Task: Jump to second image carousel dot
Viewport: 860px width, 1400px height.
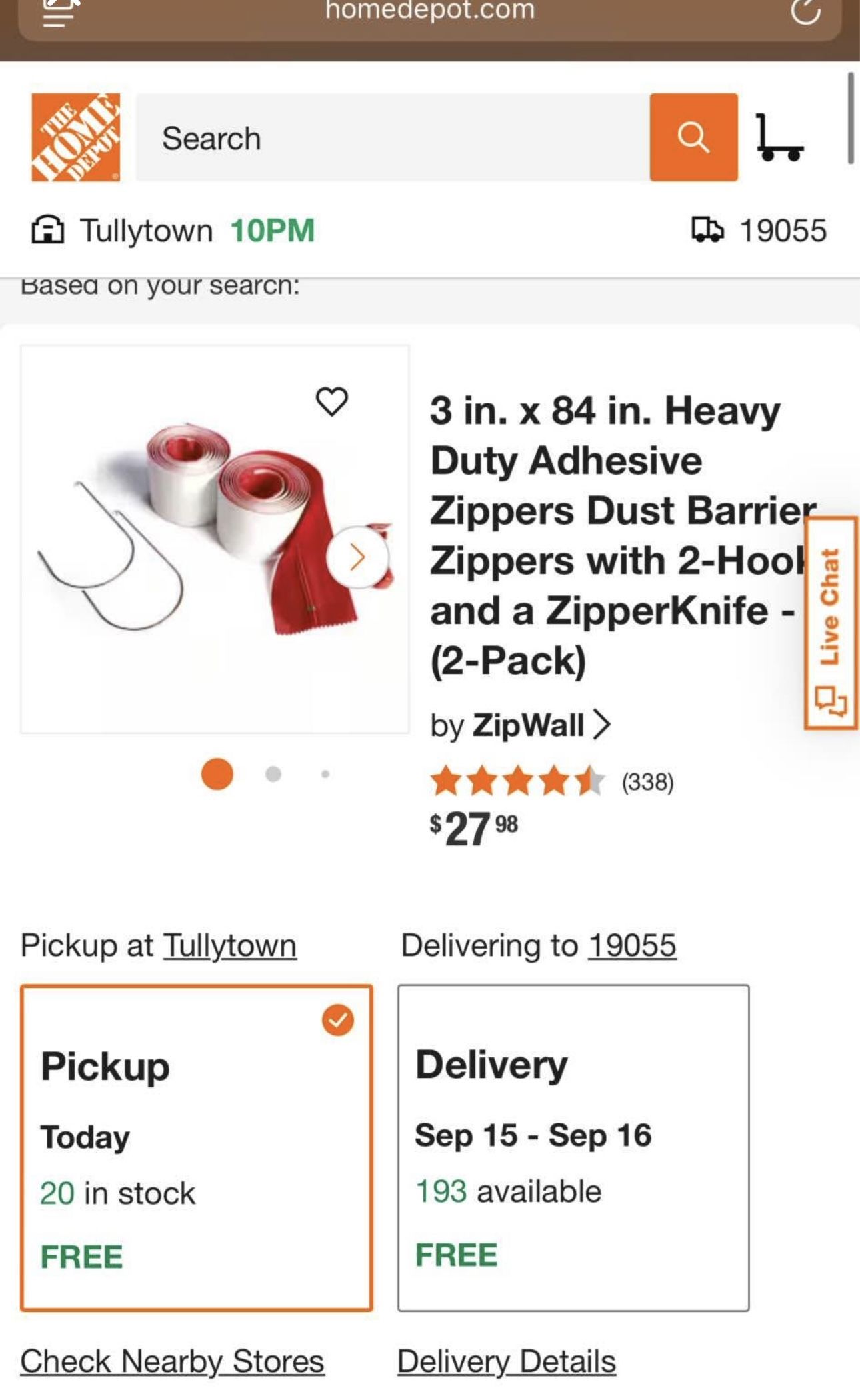Action: 273,774
